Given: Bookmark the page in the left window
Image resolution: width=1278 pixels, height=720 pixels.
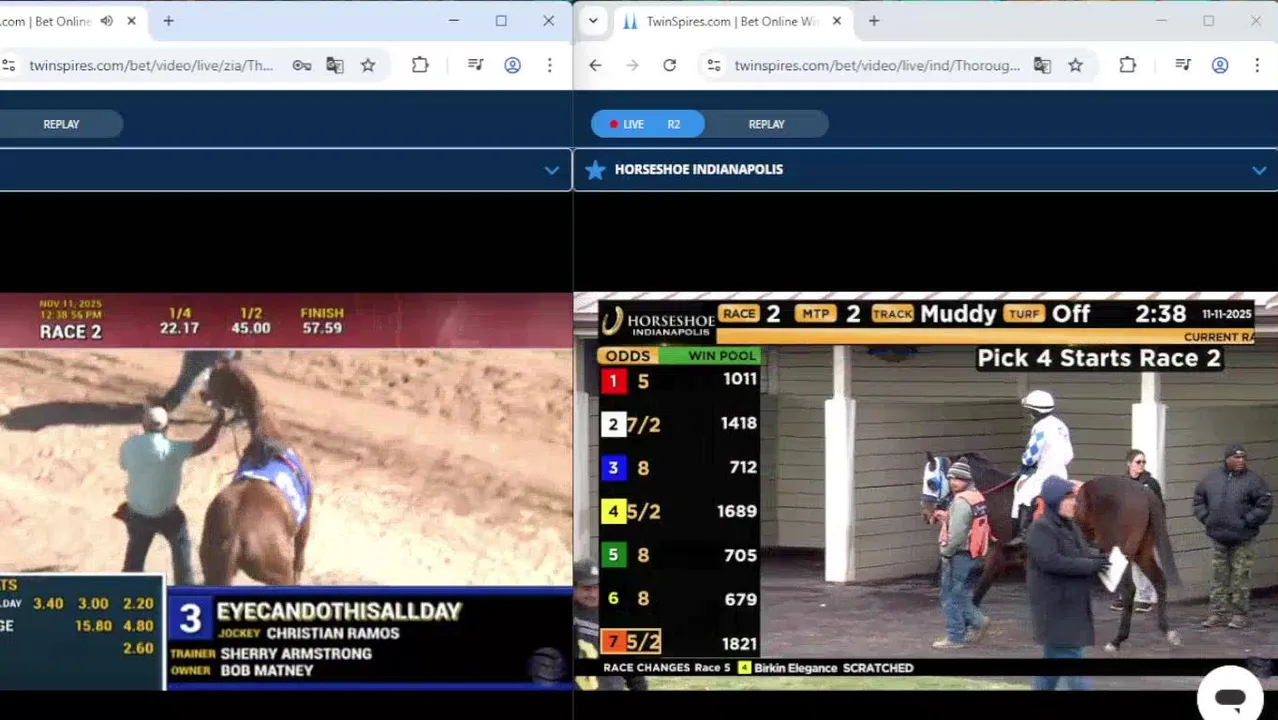Looking at the screenshot, I should (368, 65).
